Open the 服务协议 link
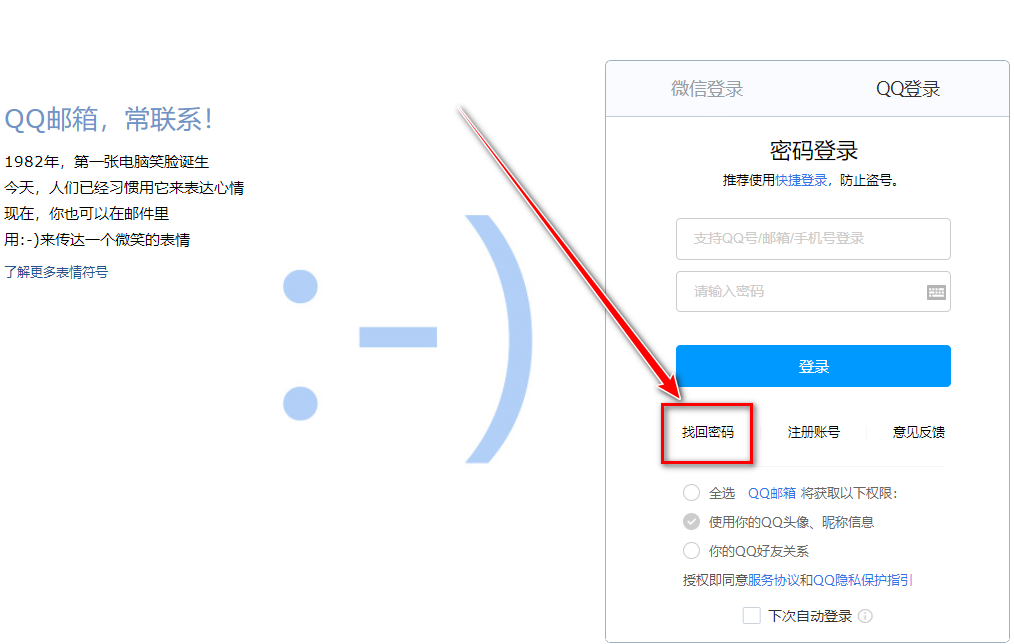 point(773,580)
